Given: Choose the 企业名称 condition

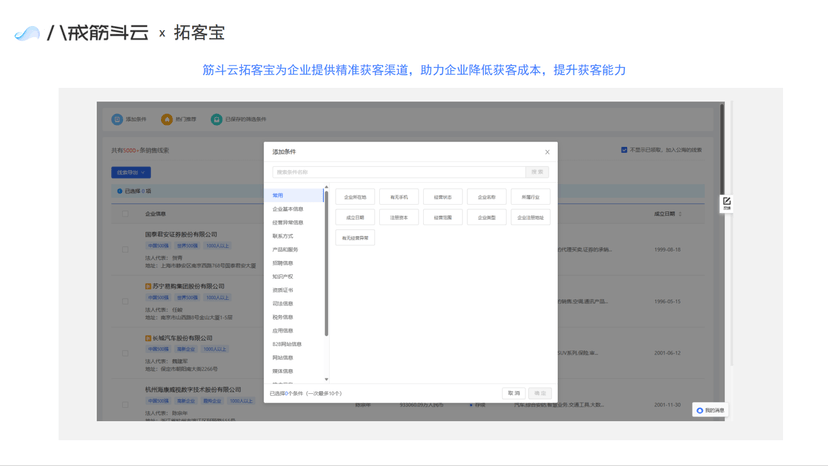Looking at the screenshot, I should (x=486, y=197).
